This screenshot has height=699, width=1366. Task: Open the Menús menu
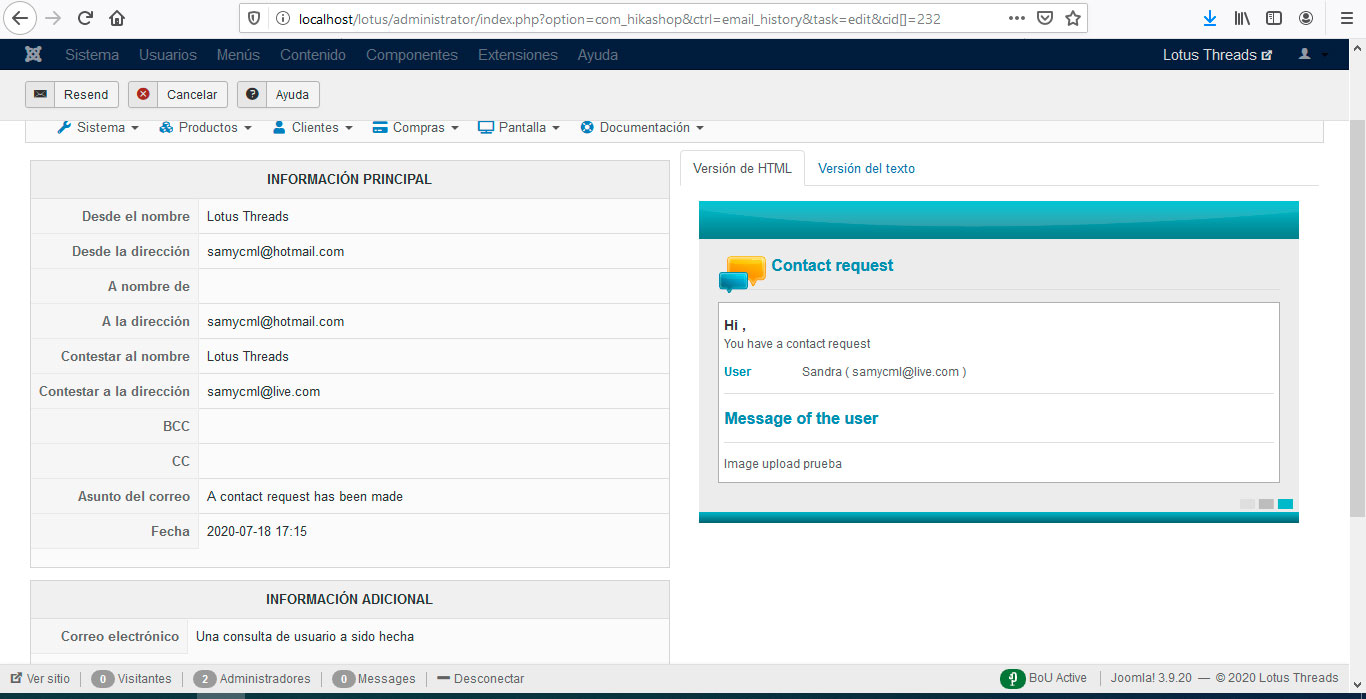pos(238,55)
